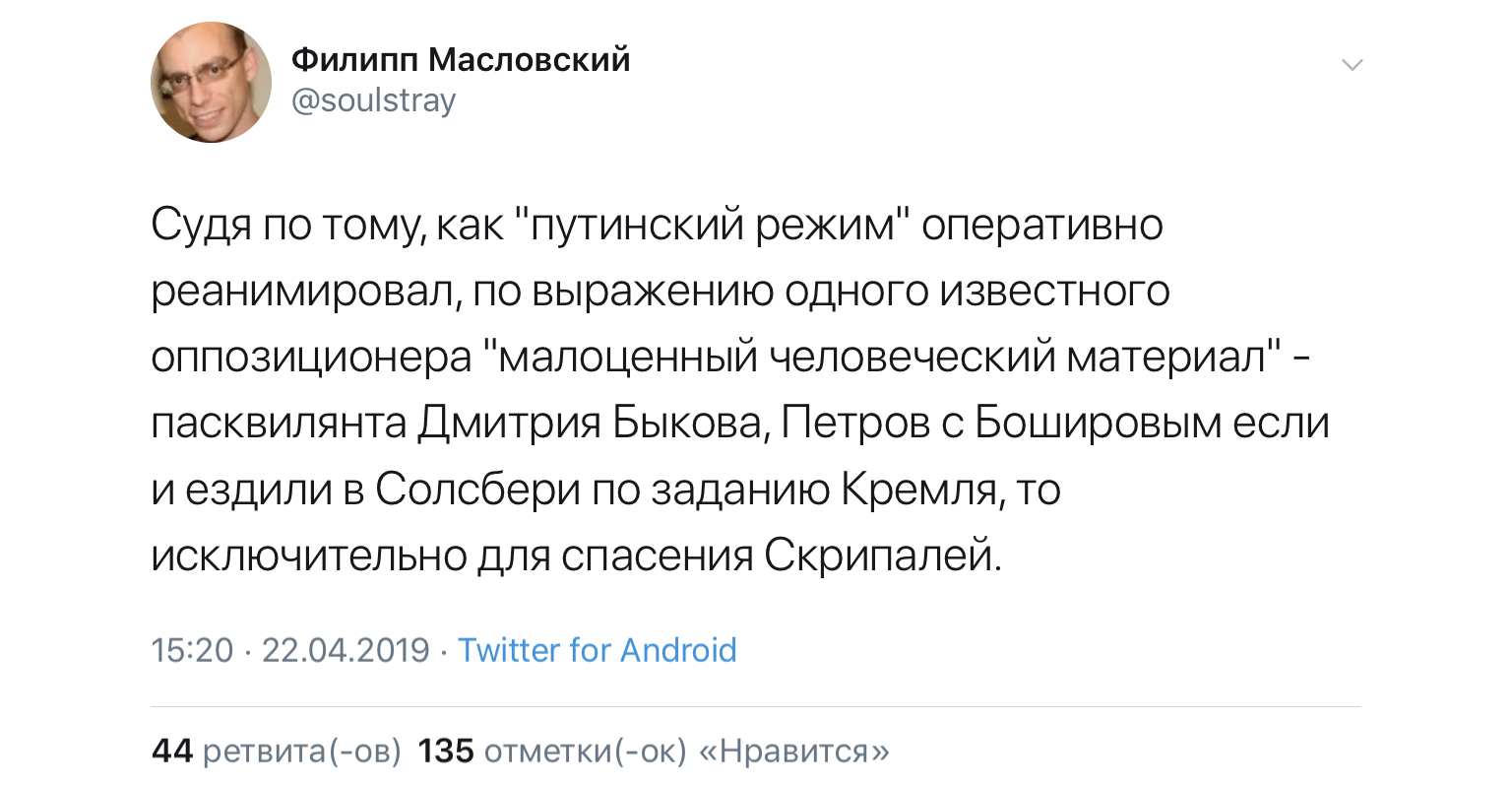Click the word Скрипалей ending the tweet
Viewport: 1512px width, 786px height.
click(x=883, y=556)
